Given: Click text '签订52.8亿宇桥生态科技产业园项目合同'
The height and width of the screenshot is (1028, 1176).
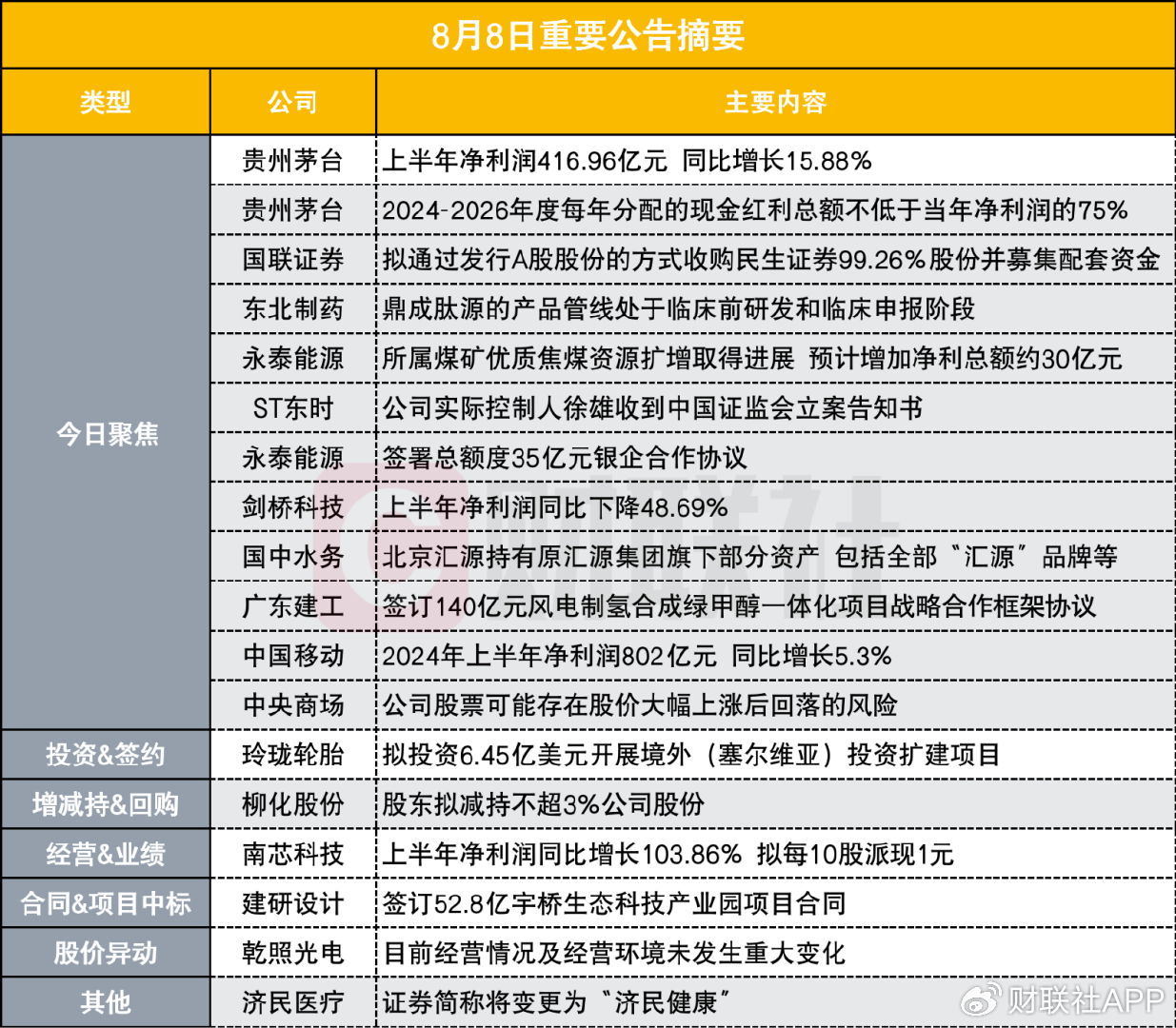Looking at the screenshot, I should pos(614,903).
